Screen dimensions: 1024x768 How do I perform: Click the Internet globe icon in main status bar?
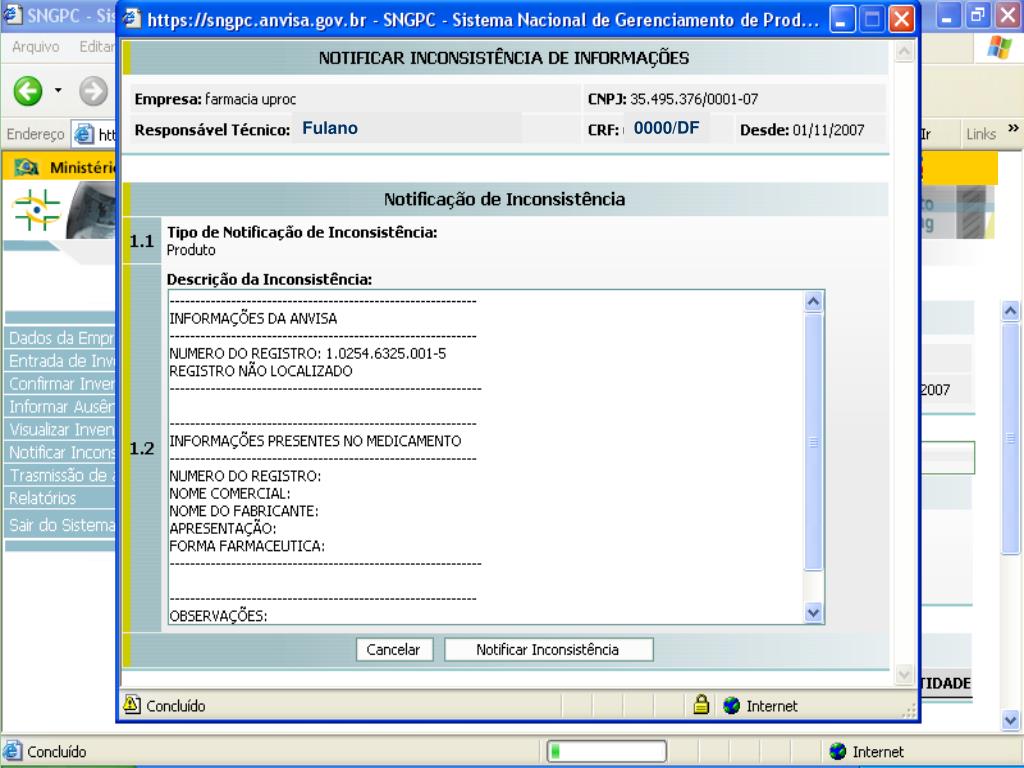(838, 752)
